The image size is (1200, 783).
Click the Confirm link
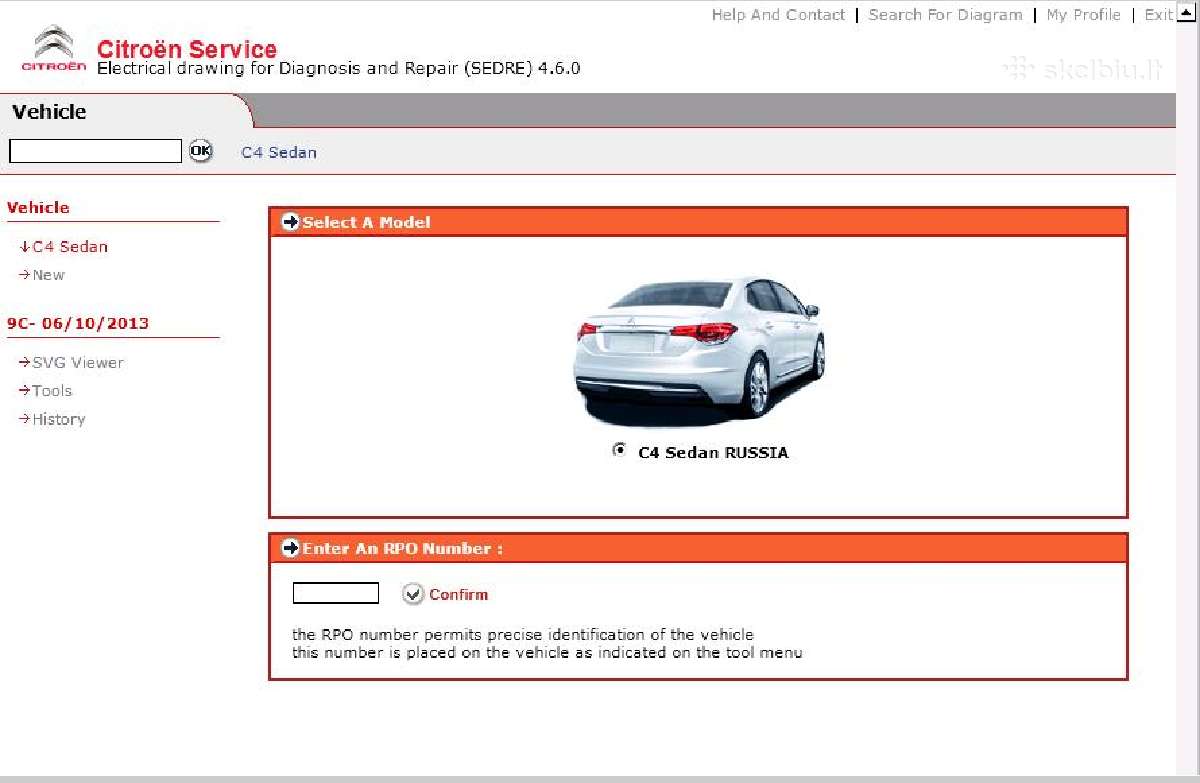[458, 594]
